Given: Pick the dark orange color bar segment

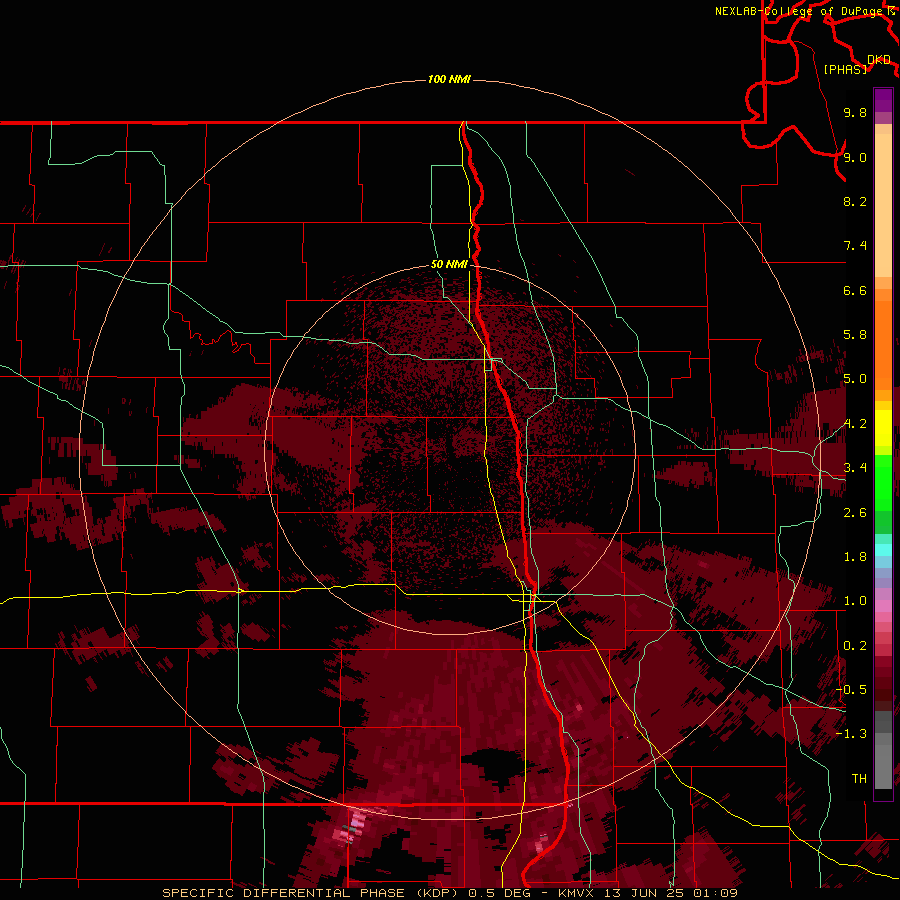Looking at the screenshot, I should (x=883, y=346).
